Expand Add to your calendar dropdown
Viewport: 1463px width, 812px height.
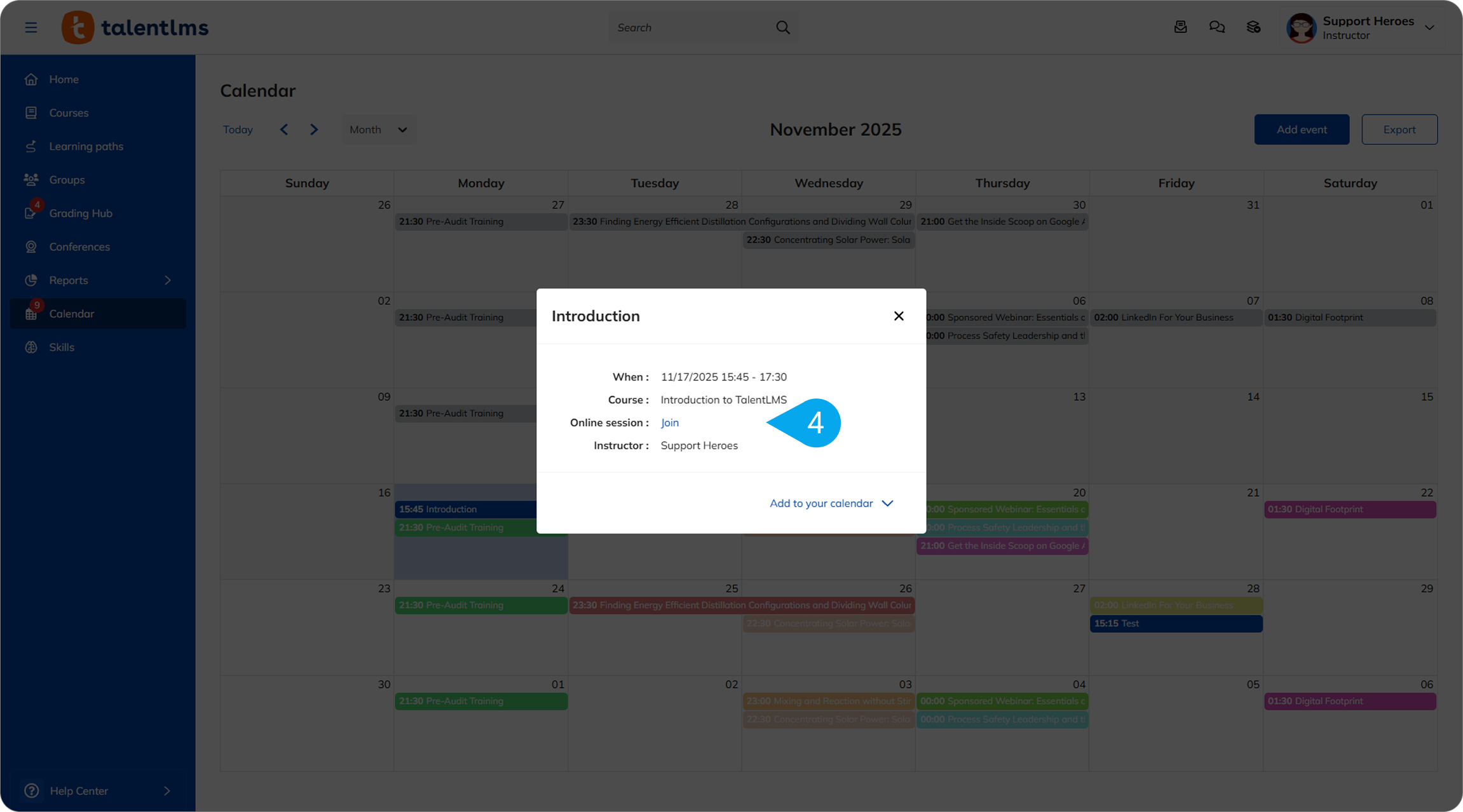(831, 503)
